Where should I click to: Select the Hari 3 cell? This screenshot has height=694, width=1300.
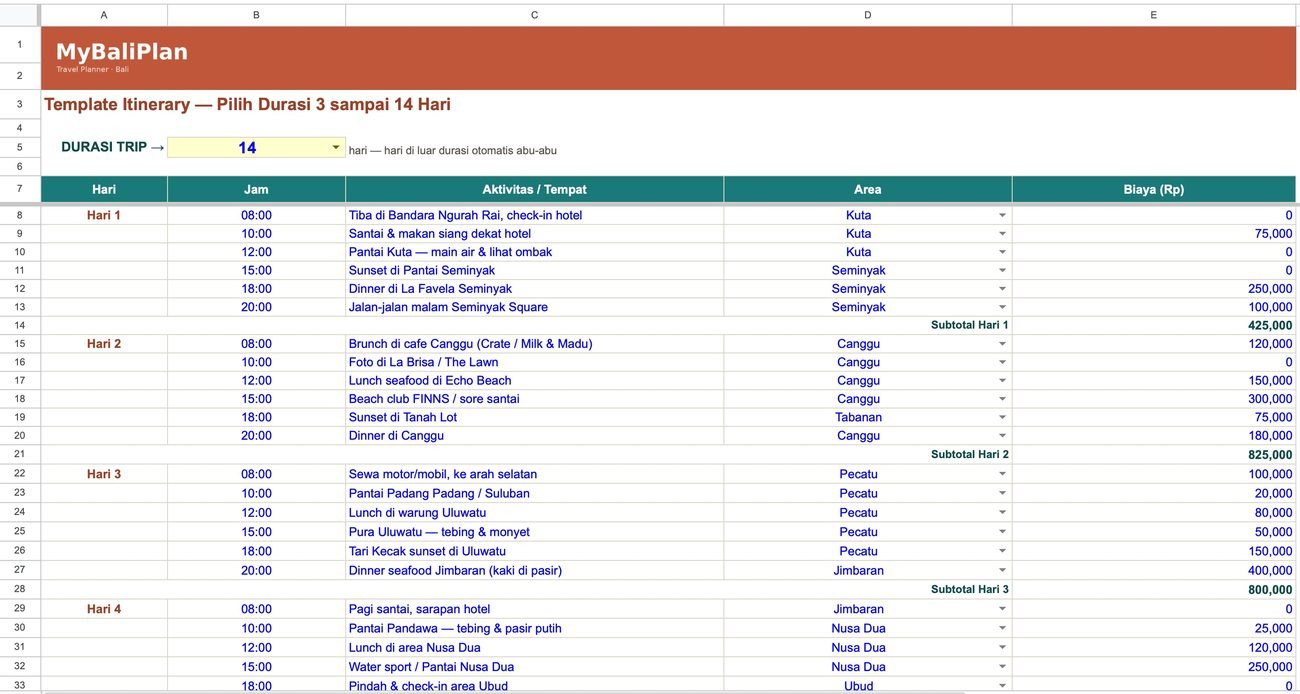104,474
